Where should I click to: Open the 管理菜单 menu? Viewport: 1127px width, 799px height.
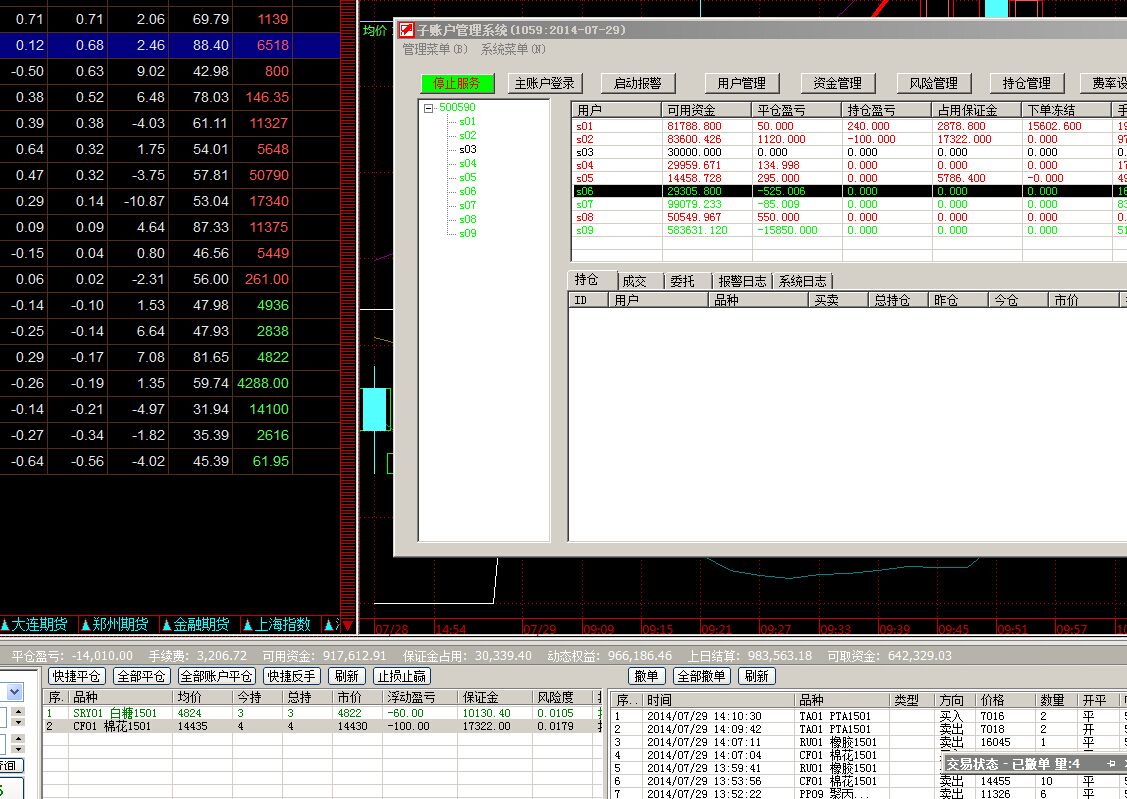point(434,49)
